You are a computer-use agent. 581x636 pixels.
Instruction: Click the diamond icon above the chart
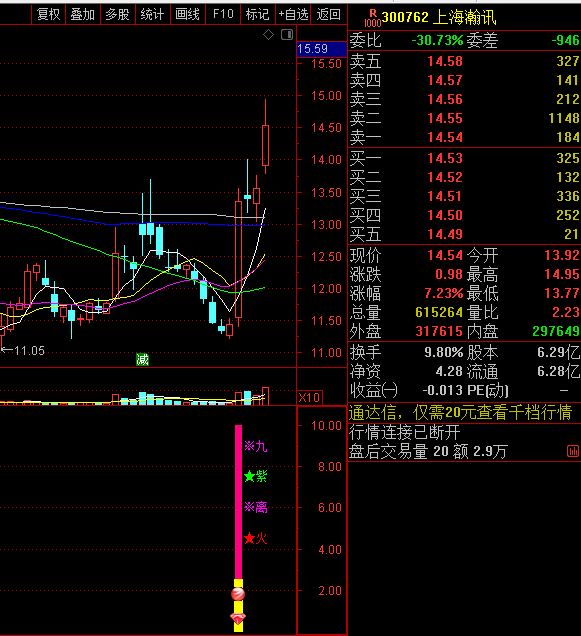[x=268, y=35]
